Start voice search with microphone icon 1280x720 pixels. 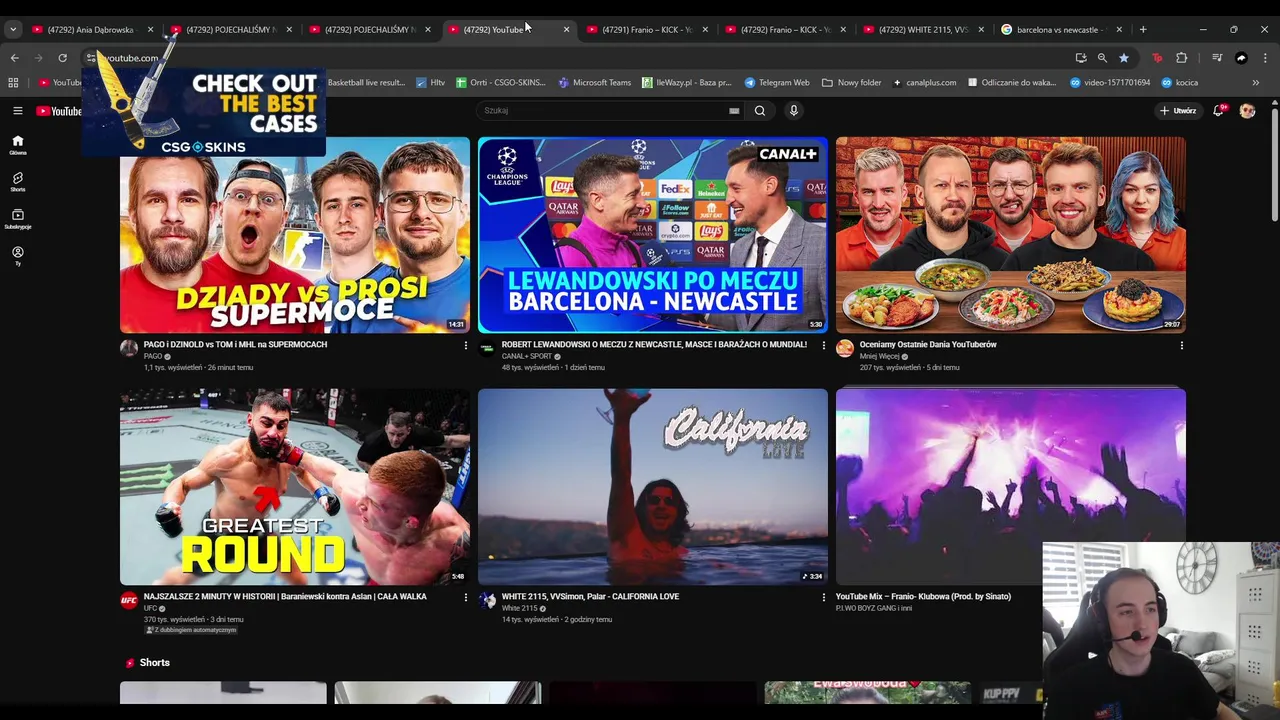(794, 111)
